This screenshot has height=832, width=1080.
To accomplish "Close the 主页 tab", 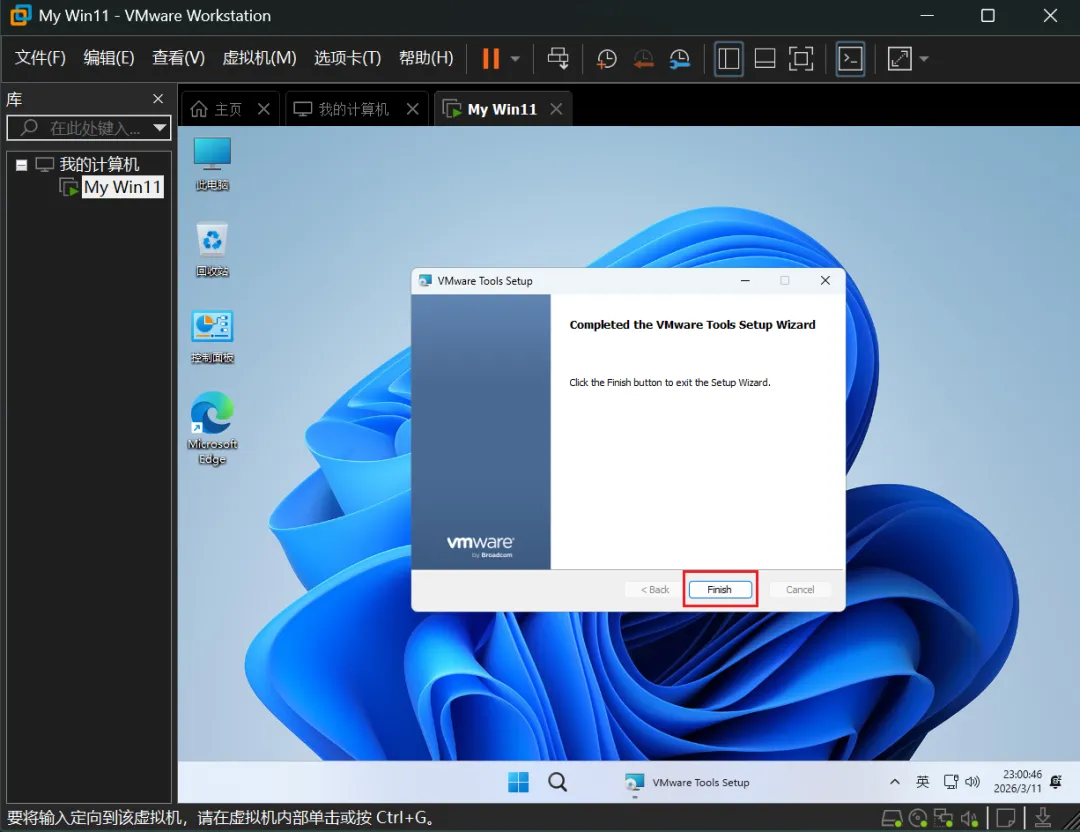I will (264, 109).
